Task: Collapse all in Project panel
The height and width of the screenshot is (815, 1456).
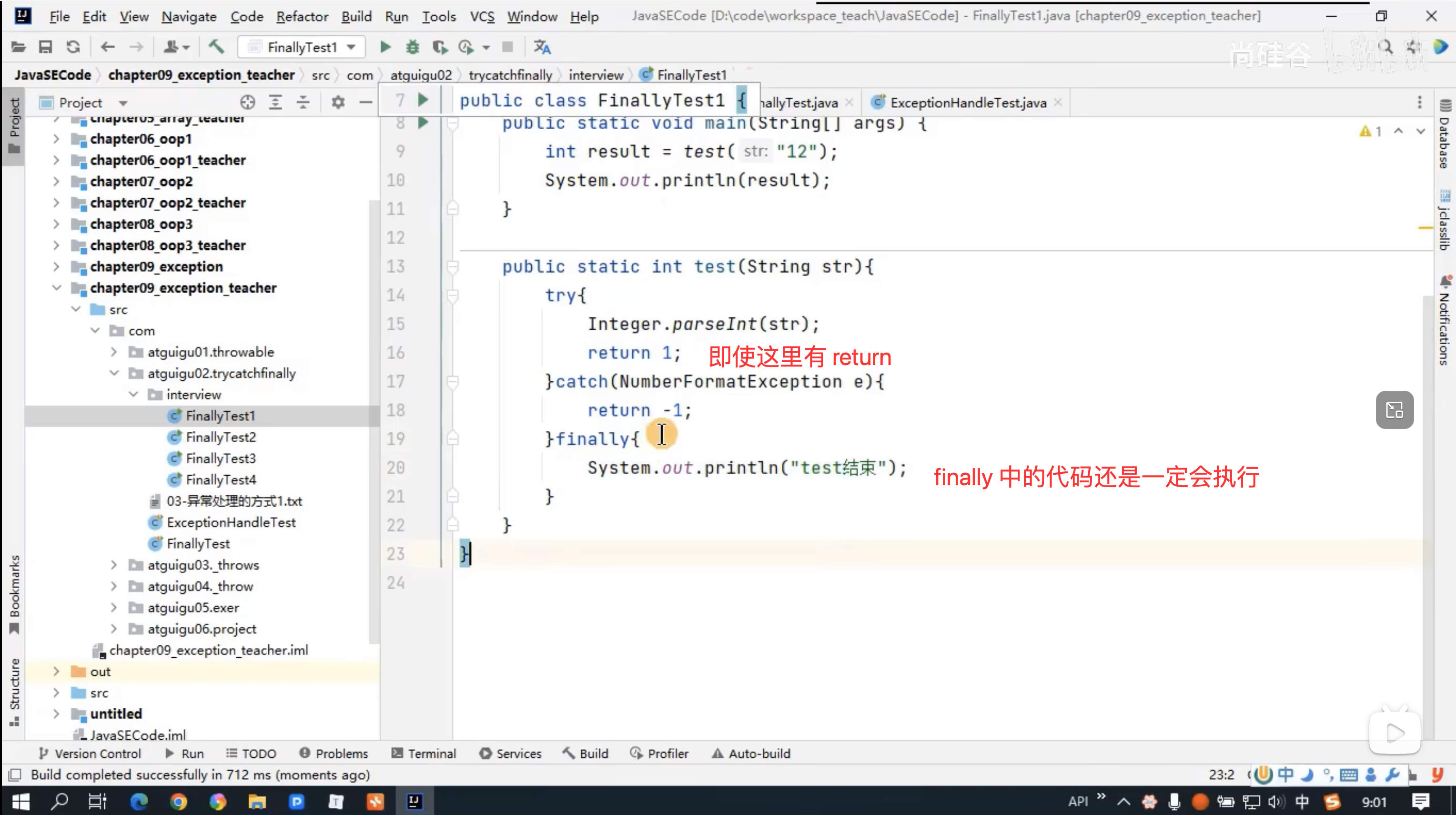Action: (303, 102)
